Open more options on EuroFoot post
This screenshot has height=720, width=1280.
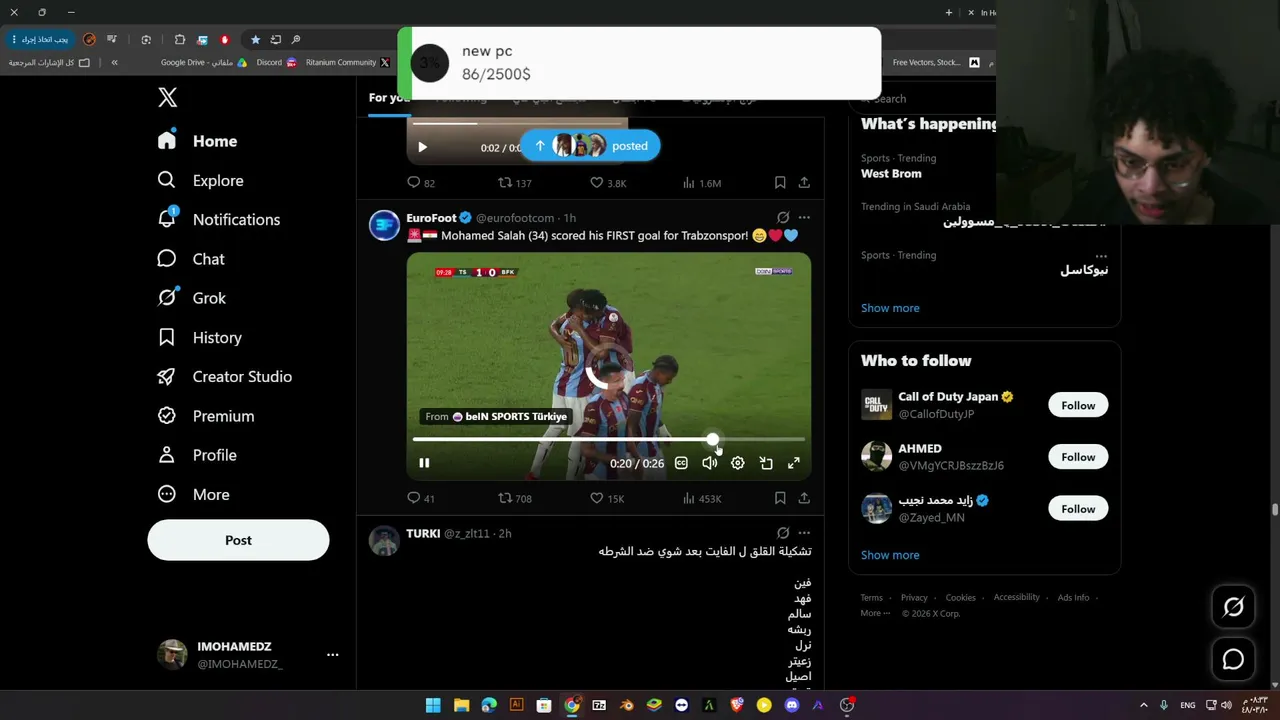point(804,218)
